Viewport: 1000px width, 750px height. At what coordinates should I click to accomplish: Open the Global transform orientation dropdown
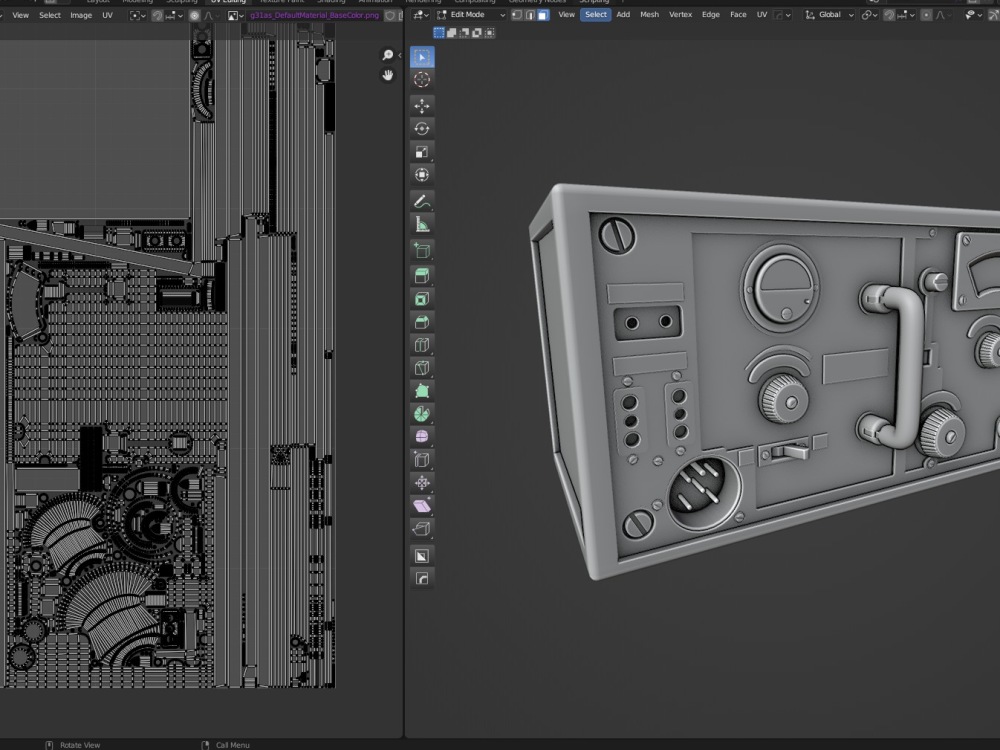click(x=830, y=14)
